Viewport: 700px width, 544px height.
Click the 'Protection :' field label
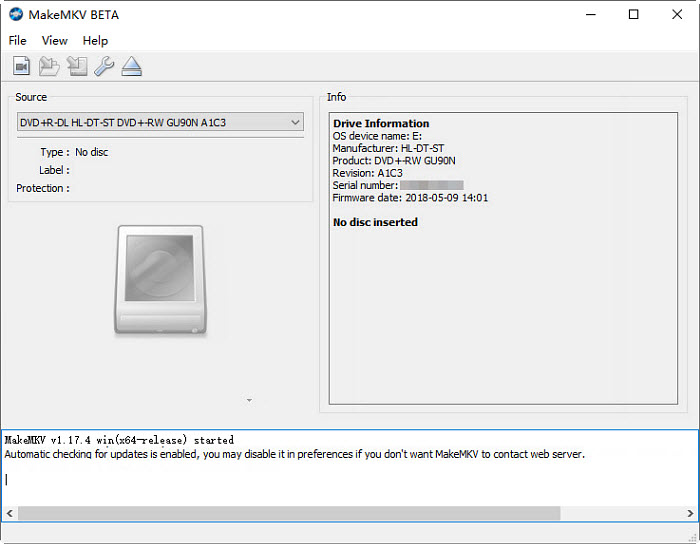[x=43, y=188]
